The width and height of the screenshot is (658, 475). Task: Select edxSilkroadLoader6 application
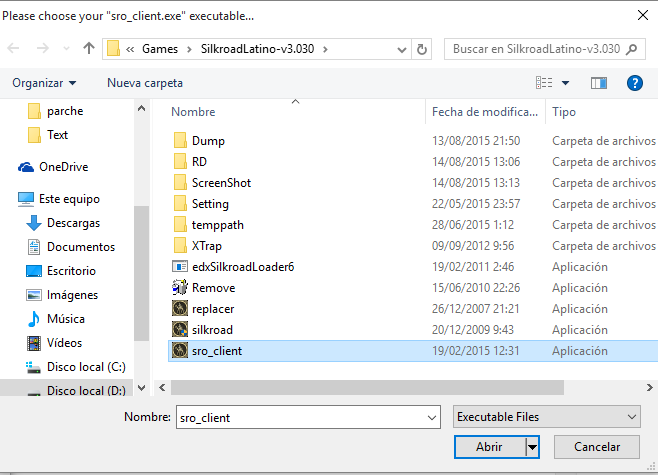coord(243,267)
